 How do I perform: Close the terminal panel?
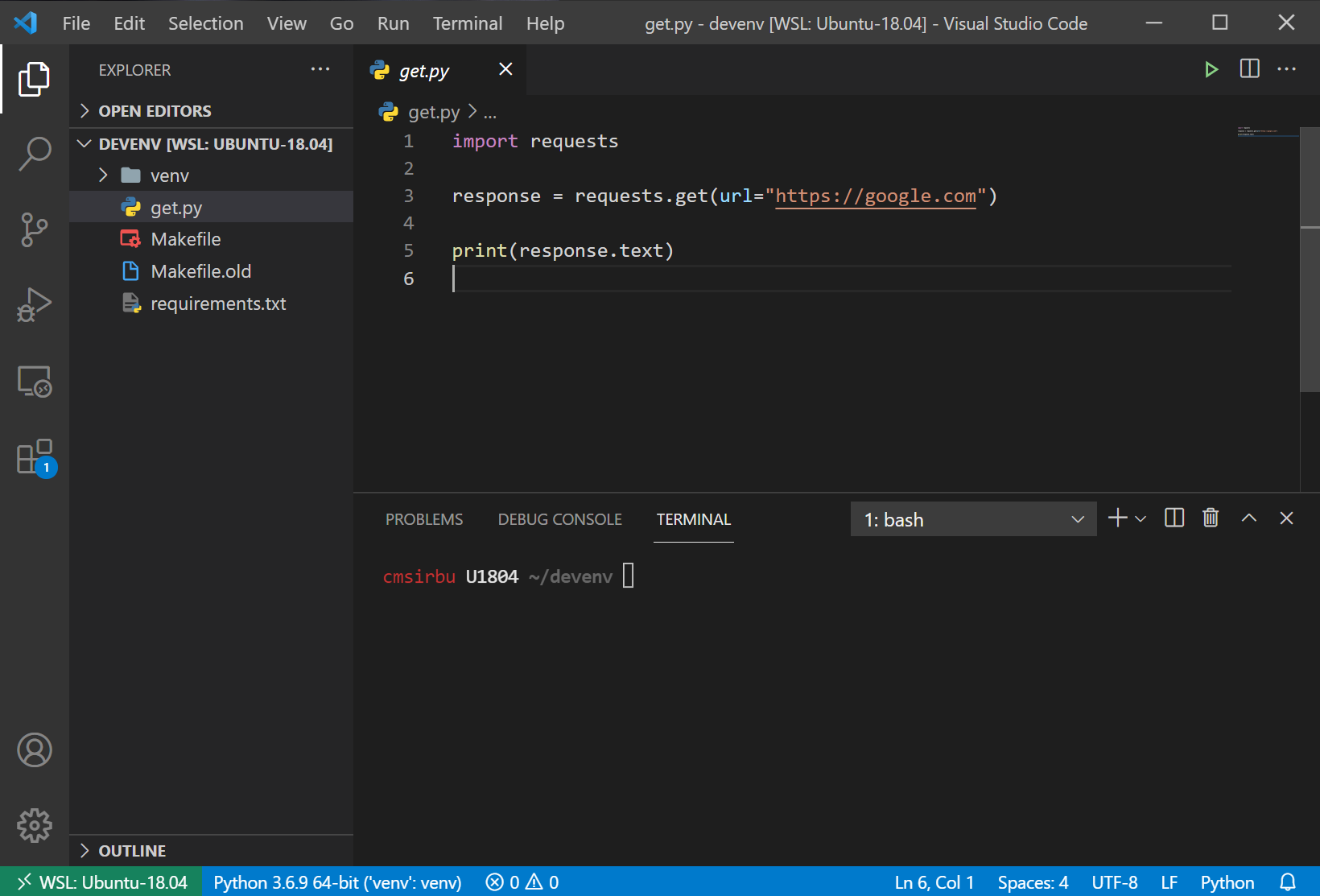pos(1286,518)
